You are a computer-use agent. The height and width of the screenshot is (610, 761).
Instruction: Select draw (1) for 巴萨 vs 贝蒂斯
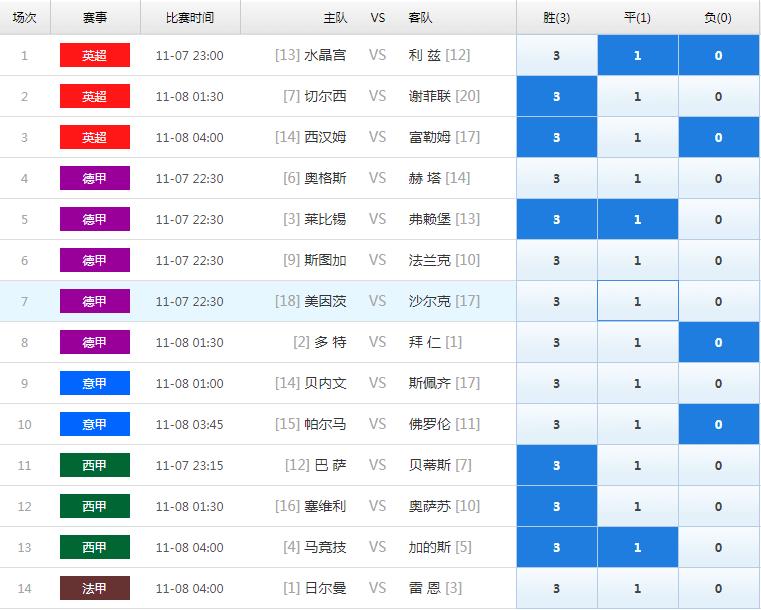637,465
